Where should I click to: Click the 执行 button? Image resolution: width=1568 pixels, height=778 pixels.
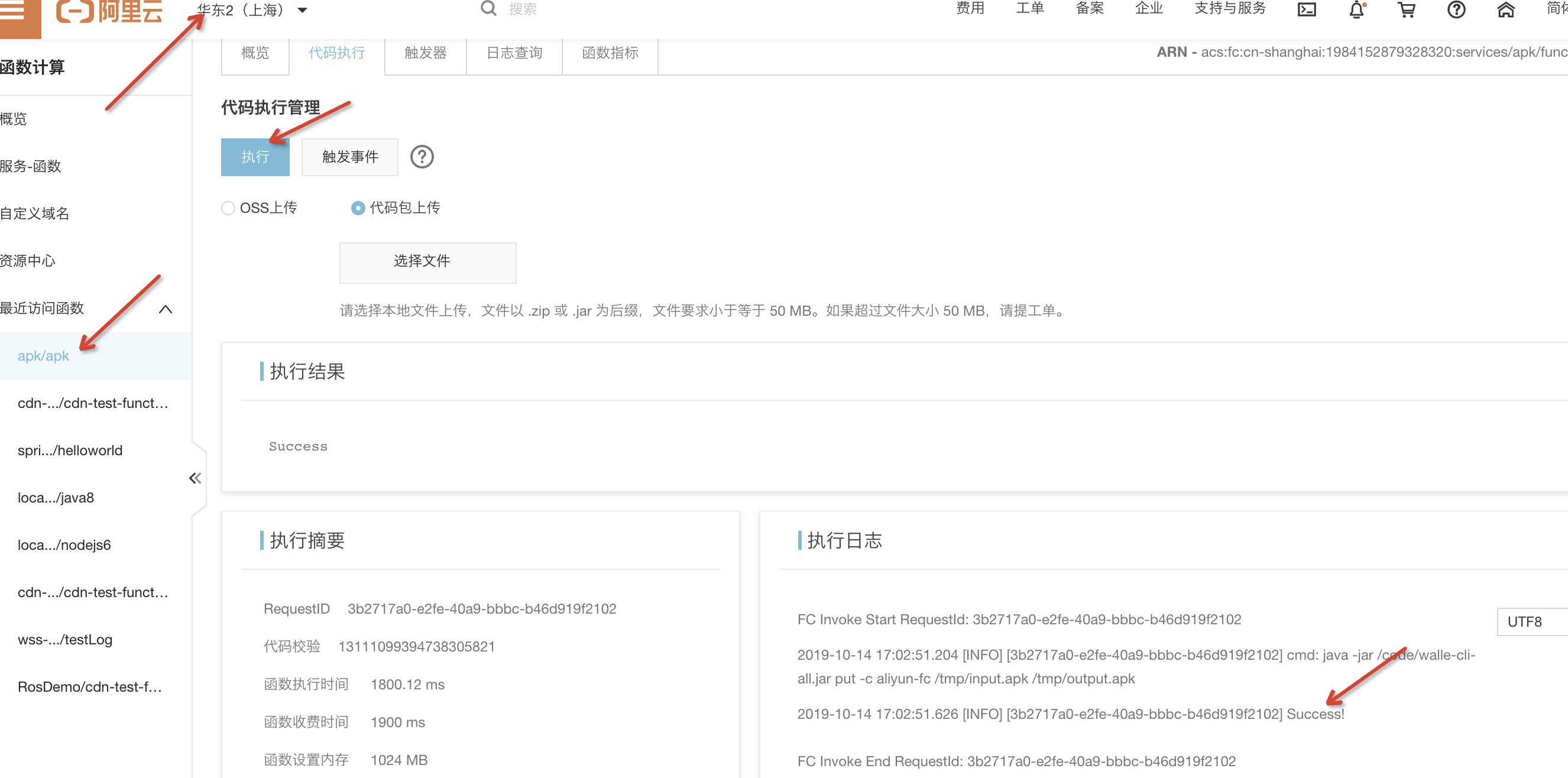pyautogui.click(x=255, y=157)
